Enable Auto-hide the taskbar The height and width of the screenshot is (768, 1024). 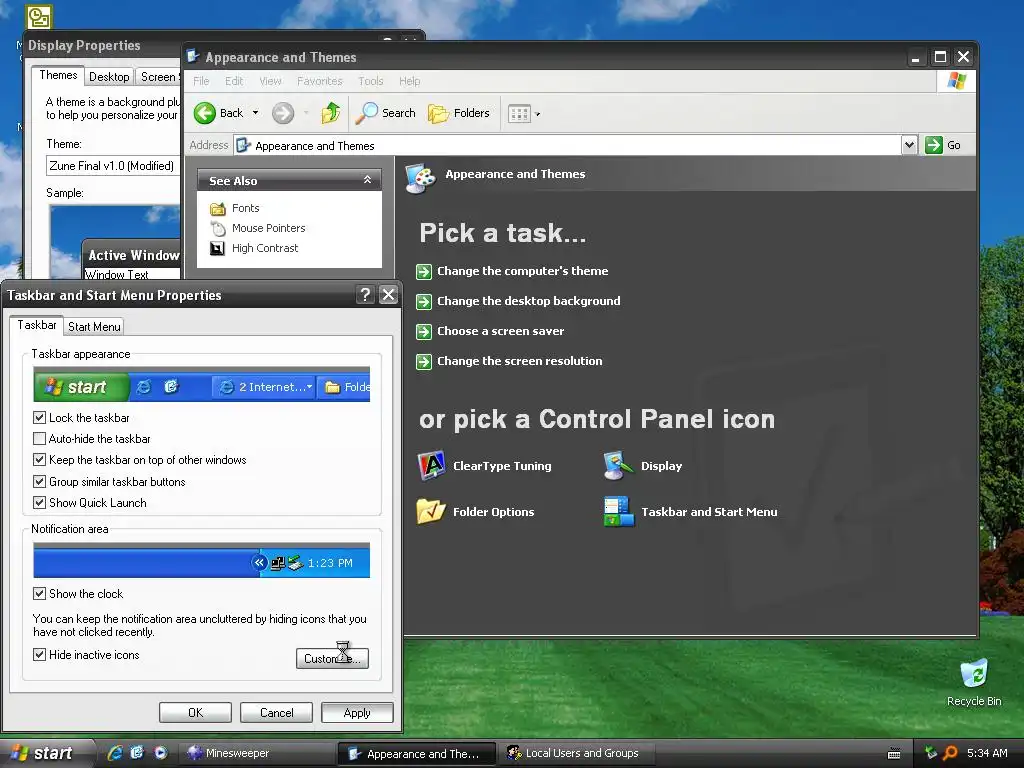[39, 438]
